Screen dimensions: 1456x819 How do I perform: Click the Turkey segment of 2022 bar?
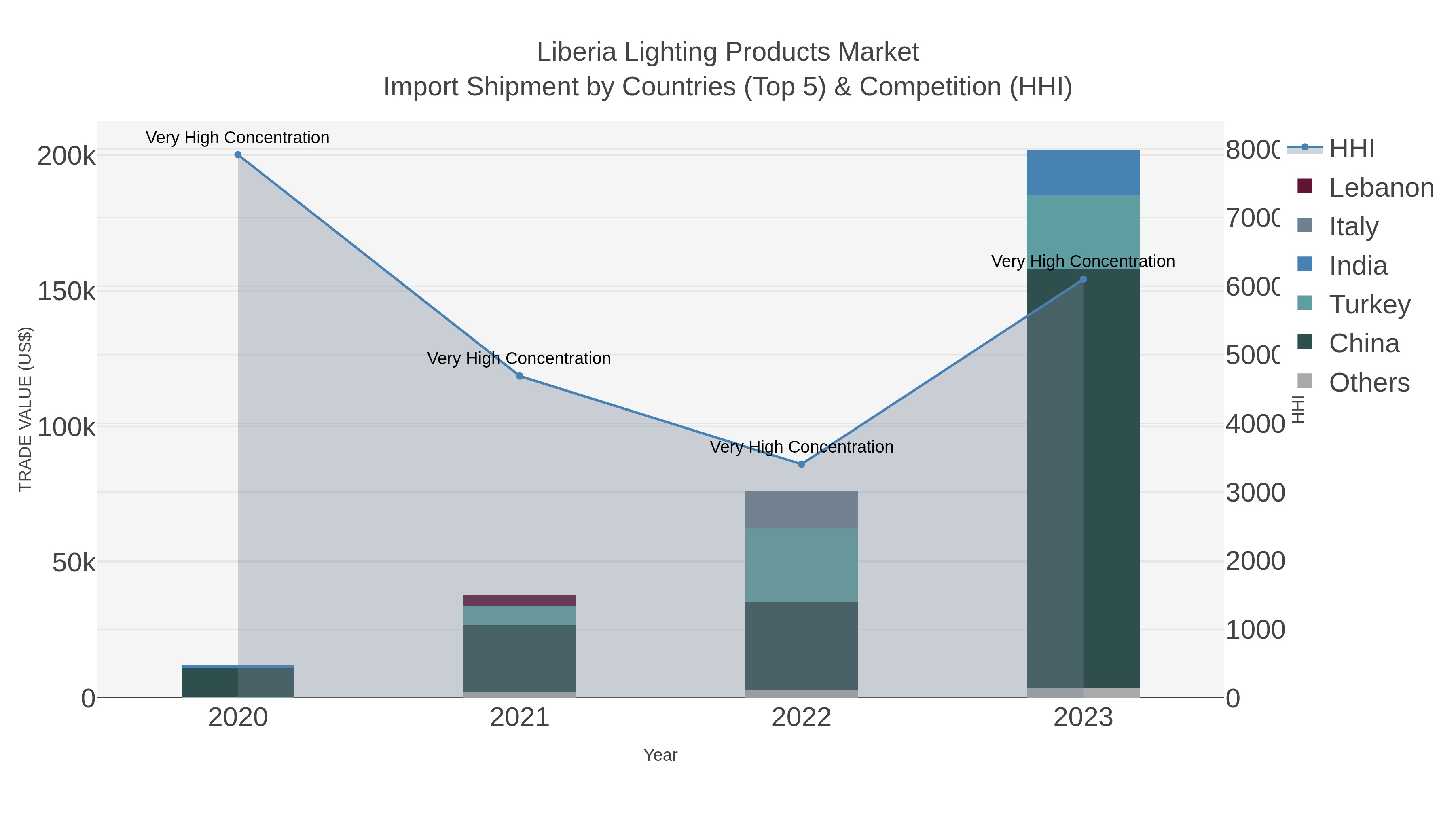pyautogui.click(x=802, y=565)
